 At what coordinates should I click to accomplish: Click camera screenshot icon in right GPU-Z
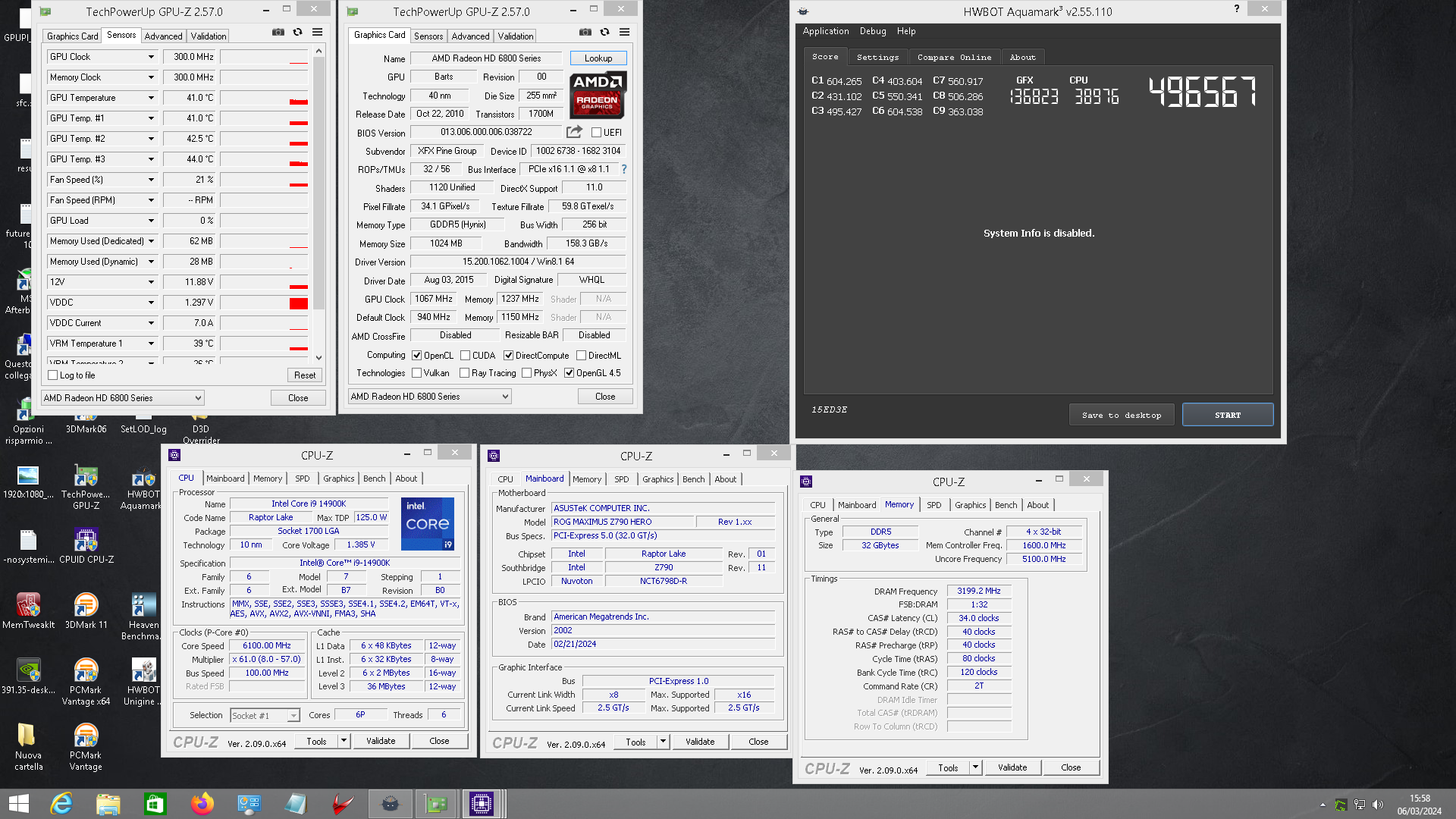click(x=585, y=33)
